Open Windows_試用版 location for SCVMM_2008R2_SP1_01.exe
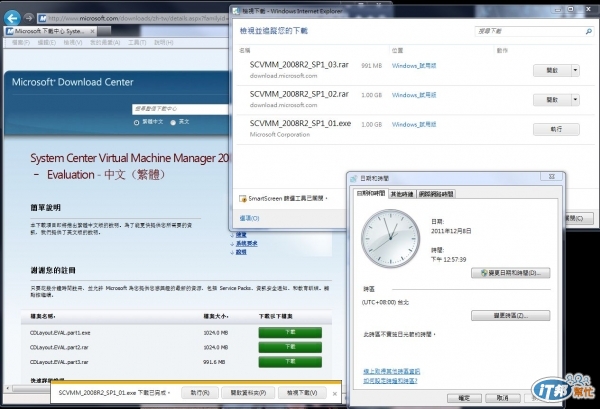The image size is (600, 409). tap(414, 125)
